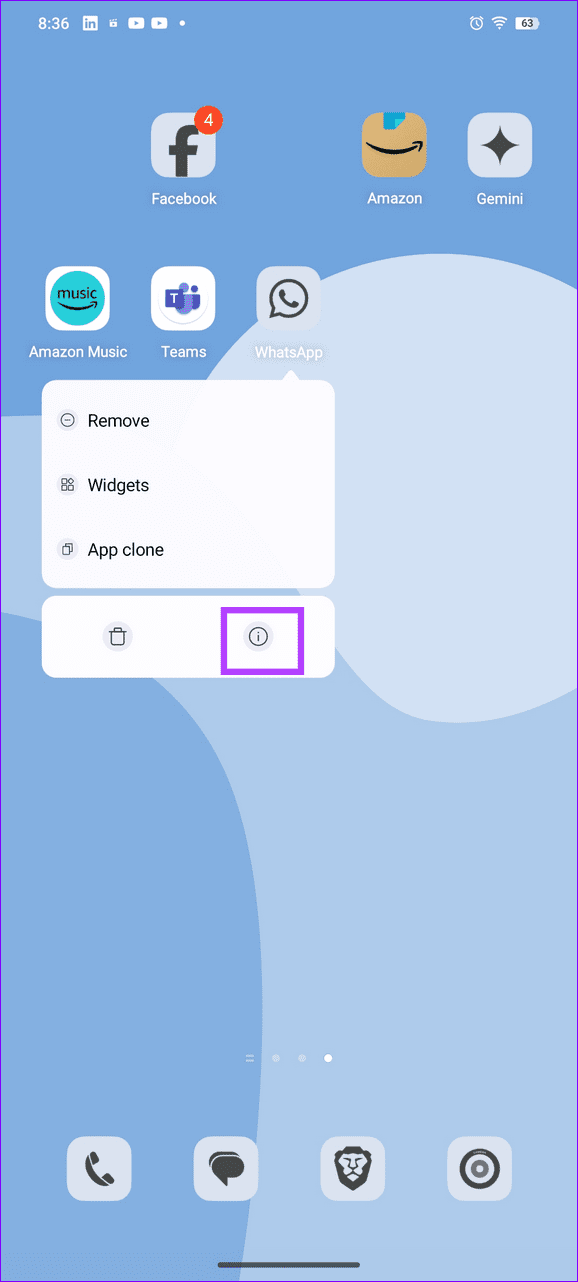Open app info via the i icon
578x1282 pixels.
coord(259,636)
